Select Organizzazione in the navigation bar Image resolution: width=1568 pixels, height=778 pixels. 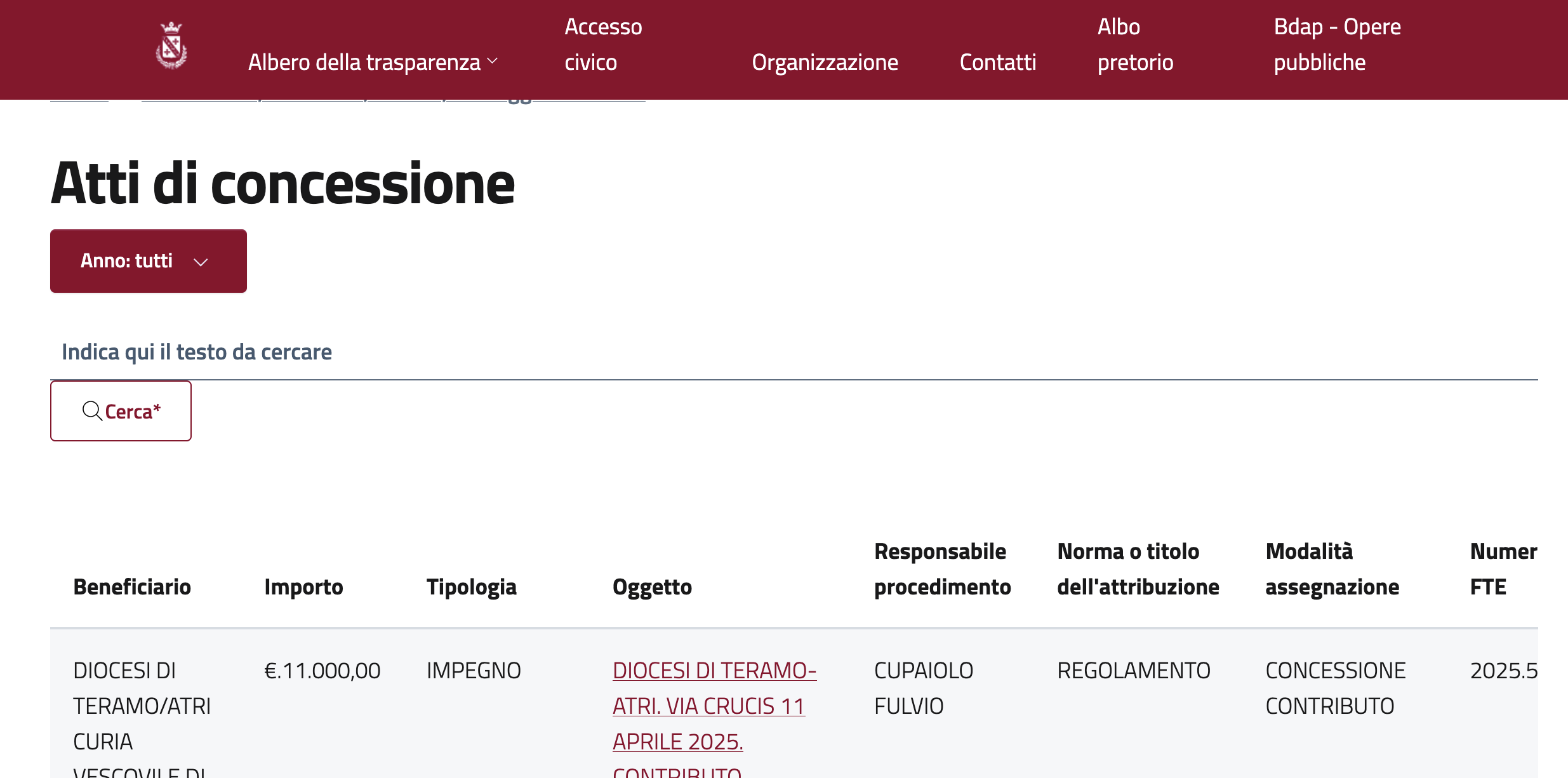tap(825, 62)
